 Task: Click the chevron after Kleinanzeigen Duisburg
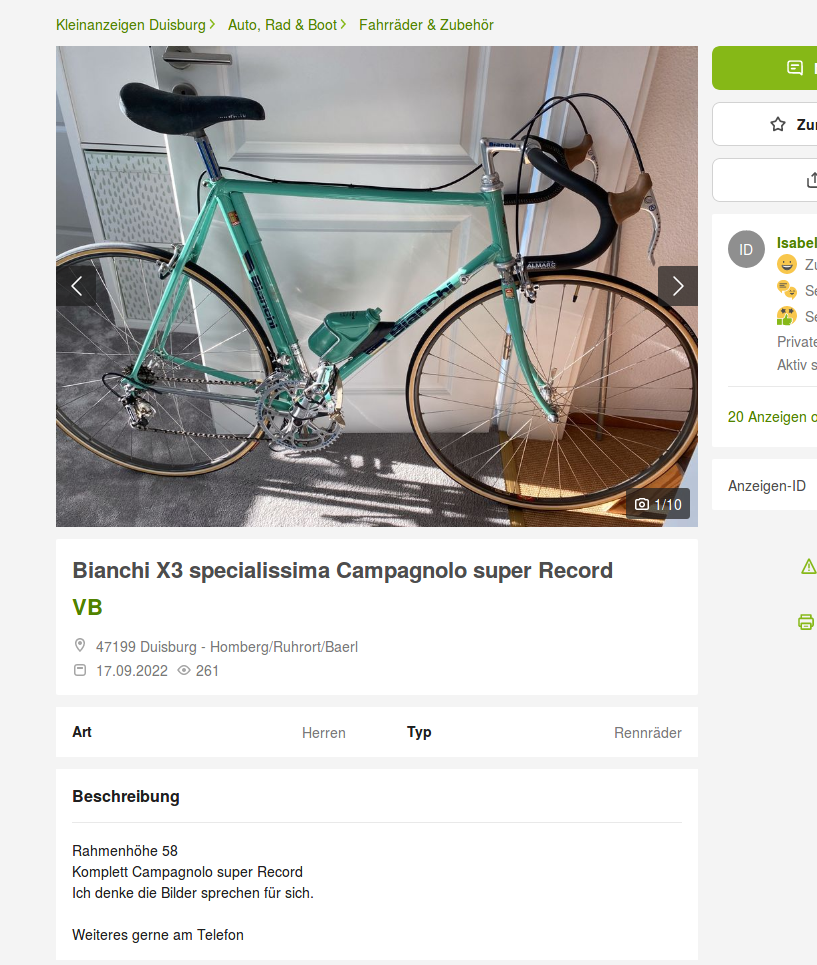212,25
